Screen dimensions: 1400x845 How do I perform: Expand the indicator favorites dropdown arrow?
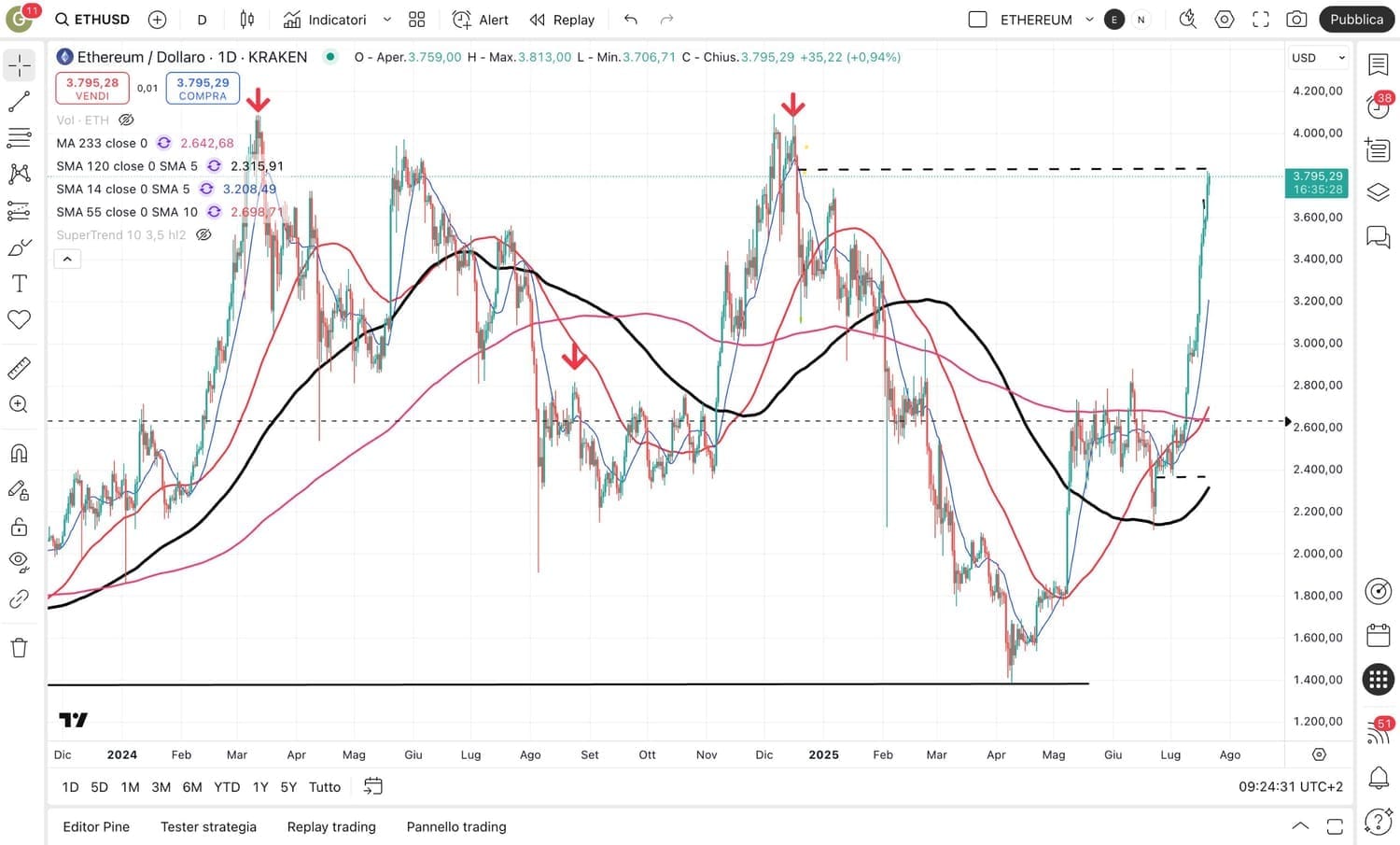click(x=387, y=20)
